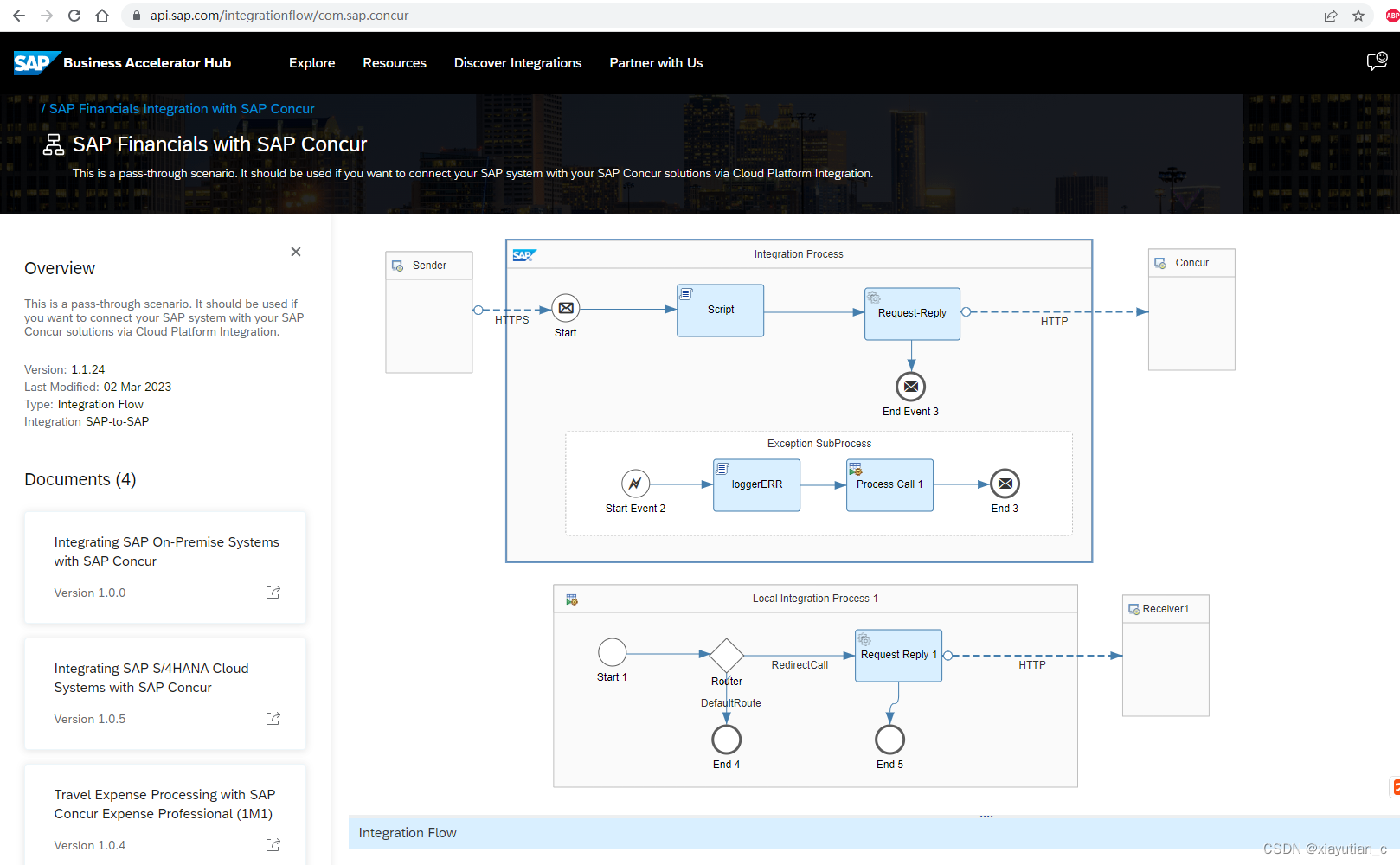The height and width of the screenshot is (865, 1400).
Task: Click the Start 1 event circle
Action: 613,652
